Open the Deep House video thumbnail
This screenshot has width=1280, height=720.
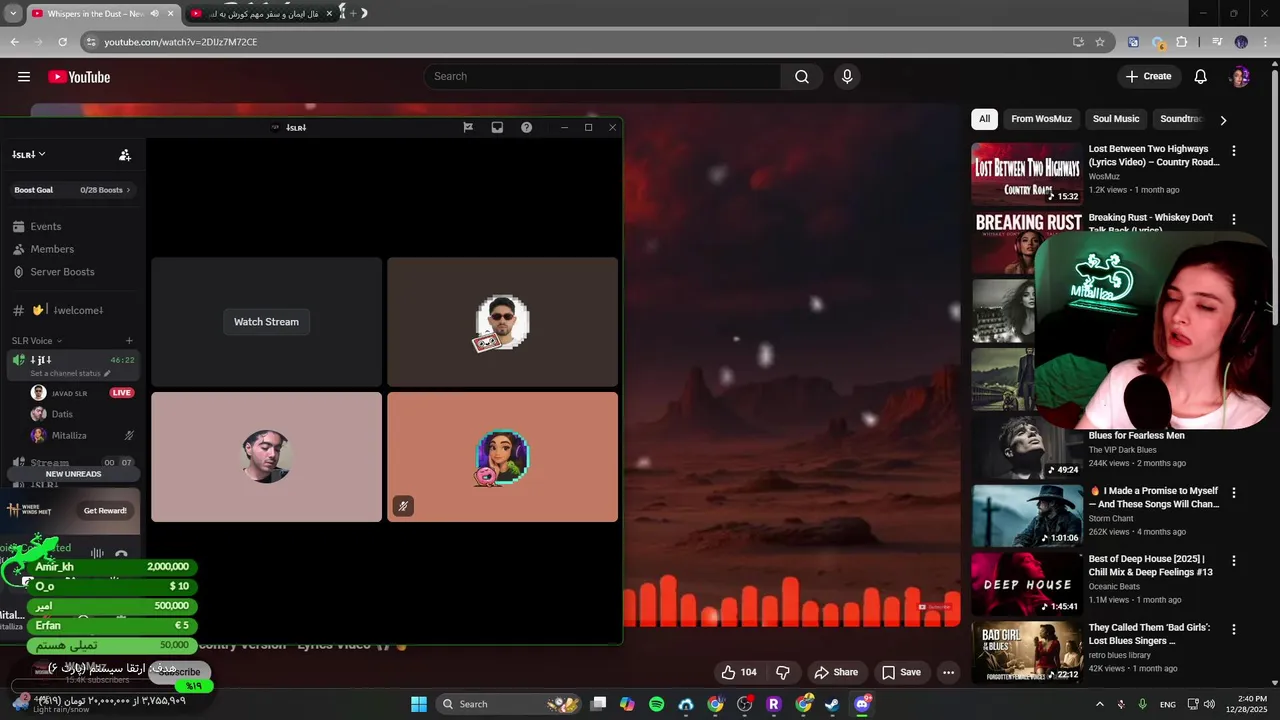[x=1027, y=584]
